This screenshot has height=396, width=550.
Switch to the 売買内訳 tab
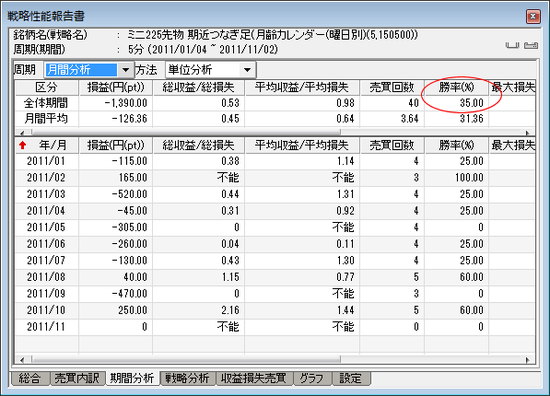[77, 378]
